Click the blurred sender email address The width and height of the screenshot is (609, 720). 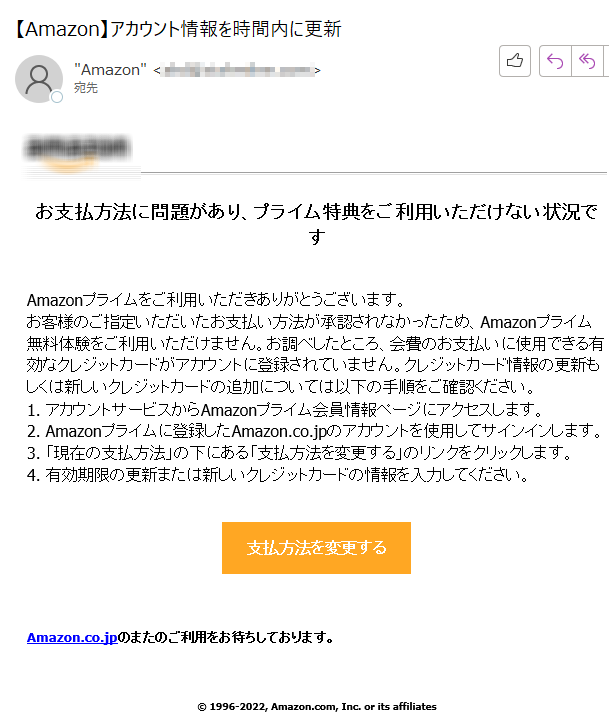pyautogui.click(x=237, y=70)
